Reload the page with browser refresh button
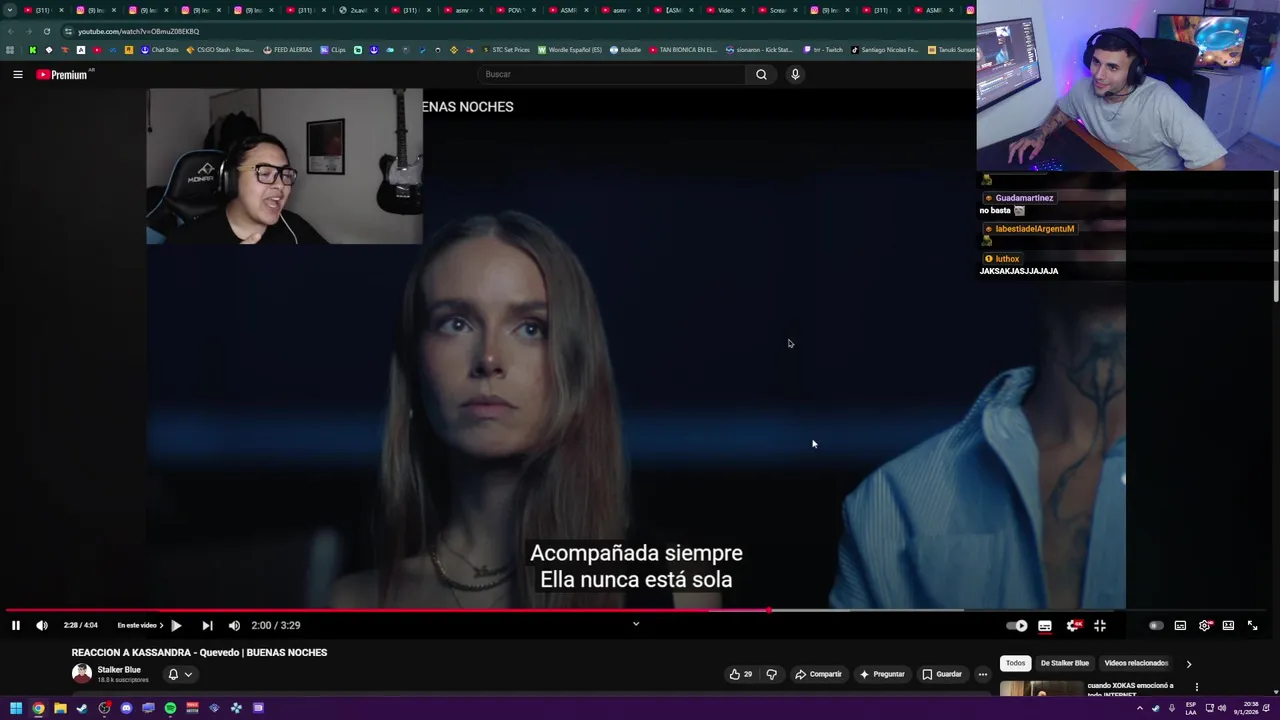 point(46,31)
